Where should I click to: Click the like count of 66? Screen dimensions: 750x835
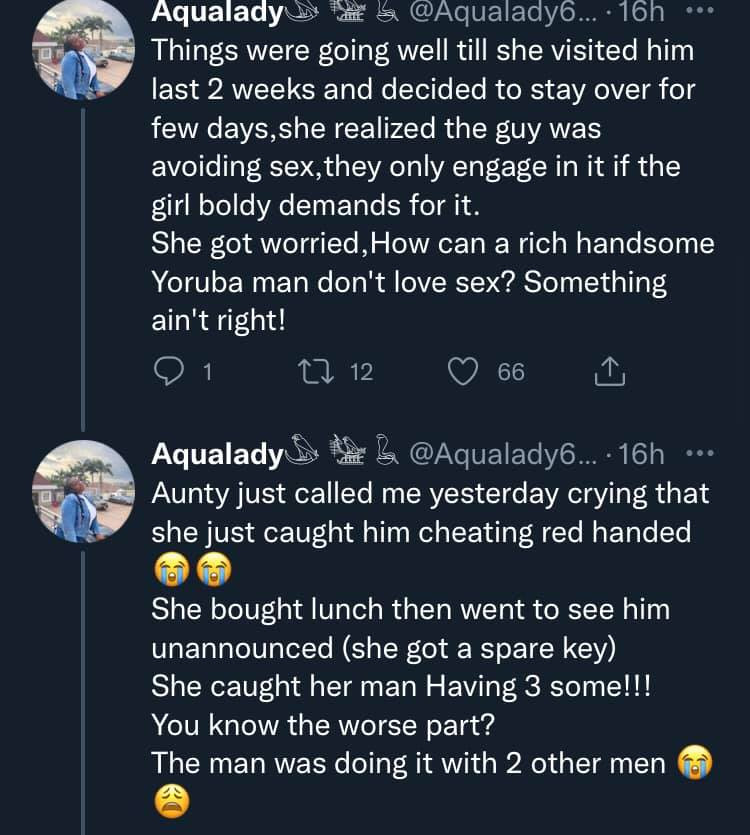(510, 372)
